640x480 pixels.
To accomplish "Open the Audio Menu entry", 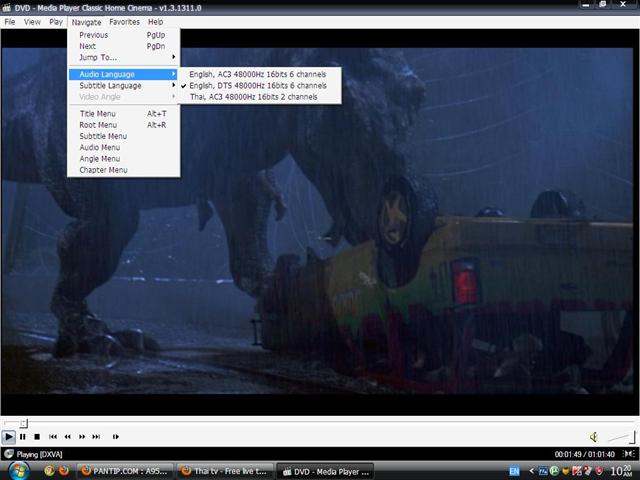I will [x=124, y=148].
